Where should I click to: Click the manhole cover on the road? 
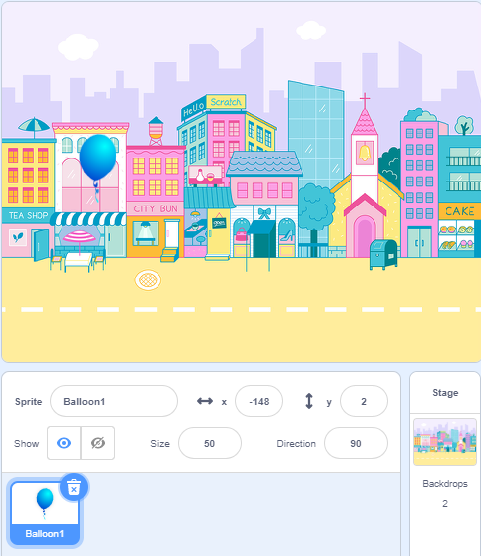[148, 280]
